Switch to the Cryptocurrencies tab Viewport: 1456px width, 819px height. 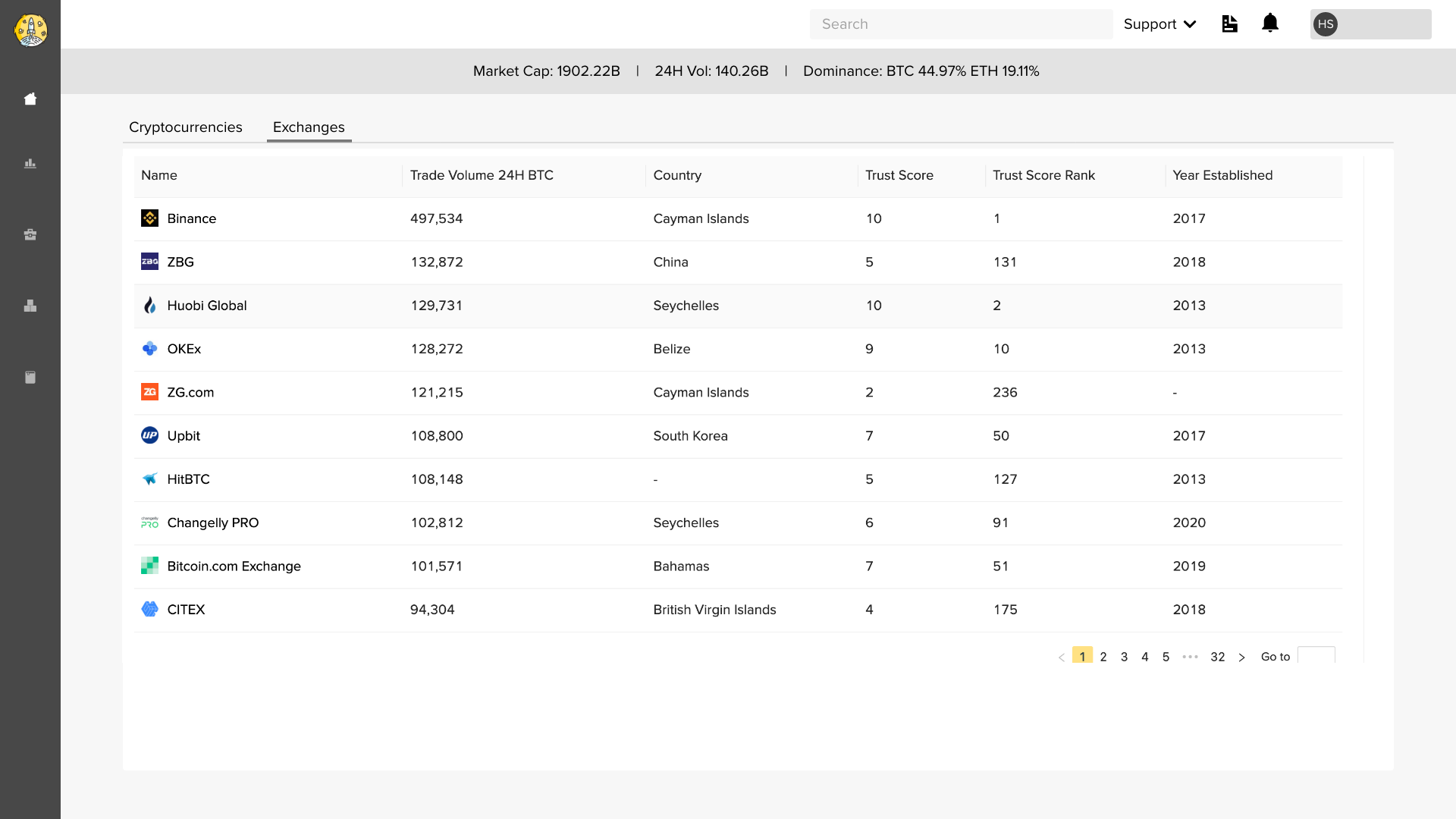(x=185, y=127)
